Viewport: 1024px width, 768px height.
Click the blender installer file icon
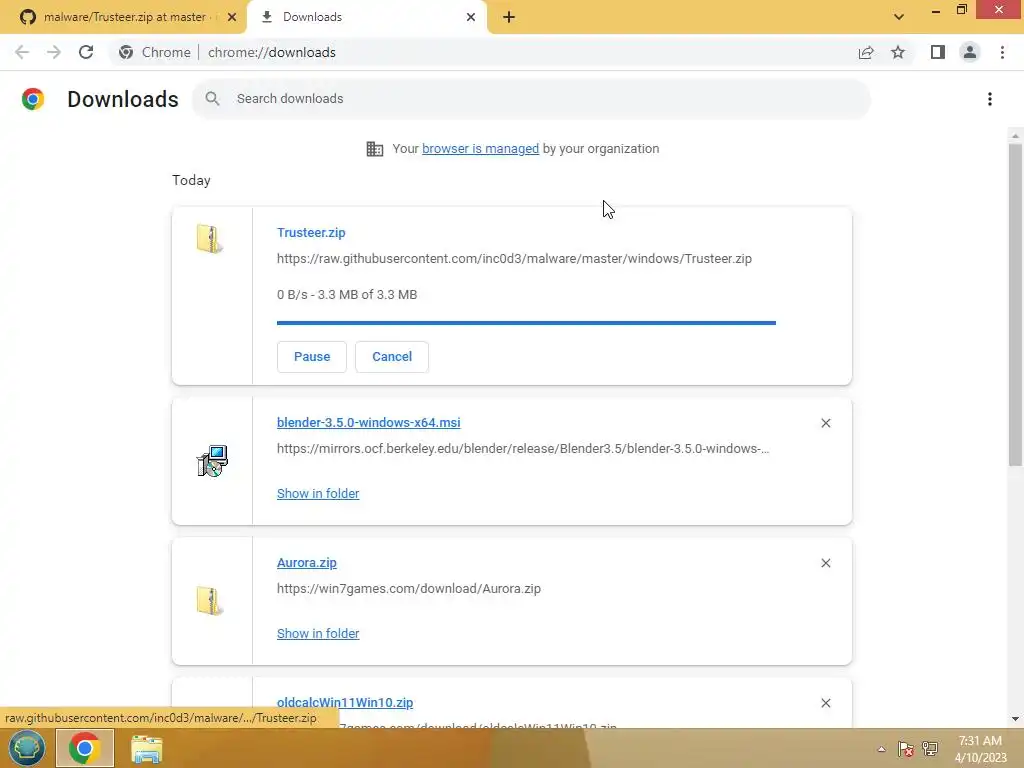tap(212, 461)
